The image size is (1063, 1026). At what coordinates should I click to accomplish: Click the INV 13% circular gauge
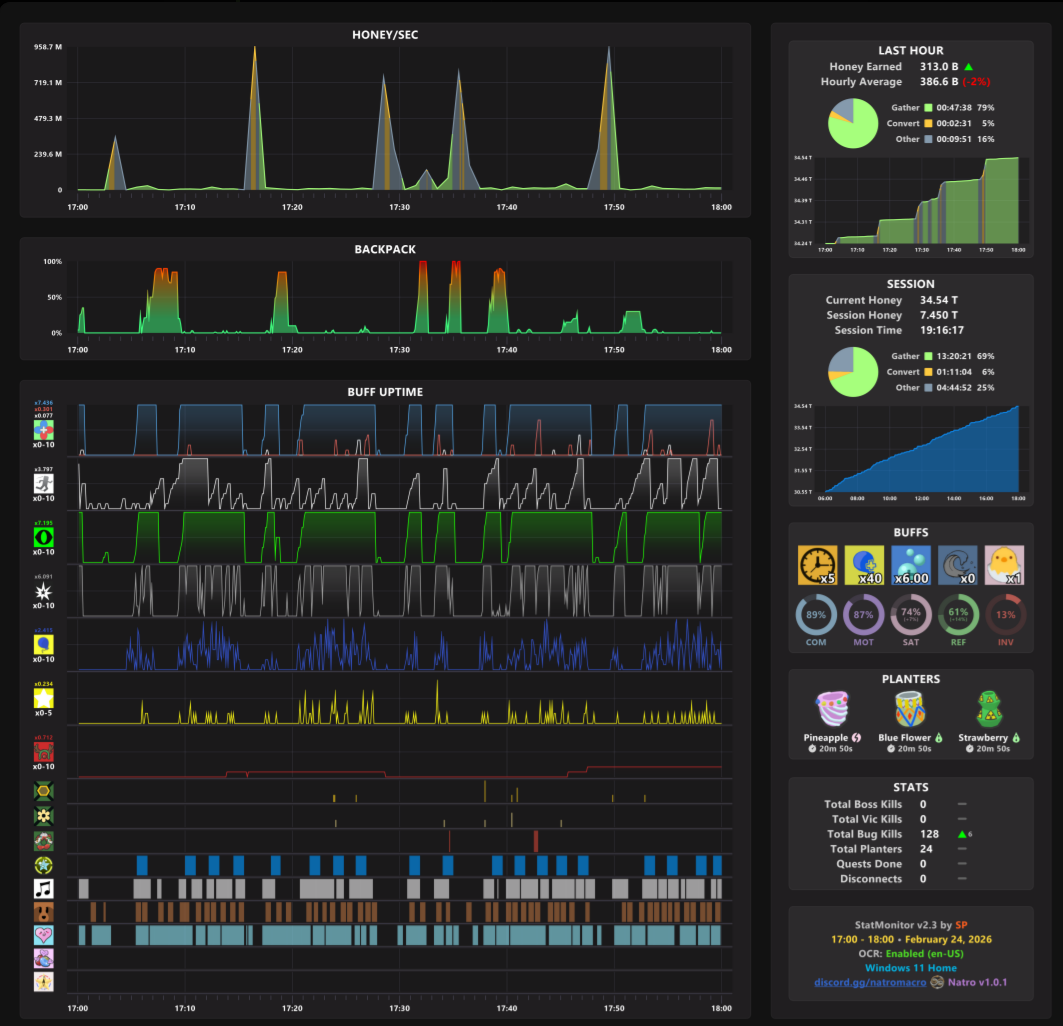point(1005,615)
